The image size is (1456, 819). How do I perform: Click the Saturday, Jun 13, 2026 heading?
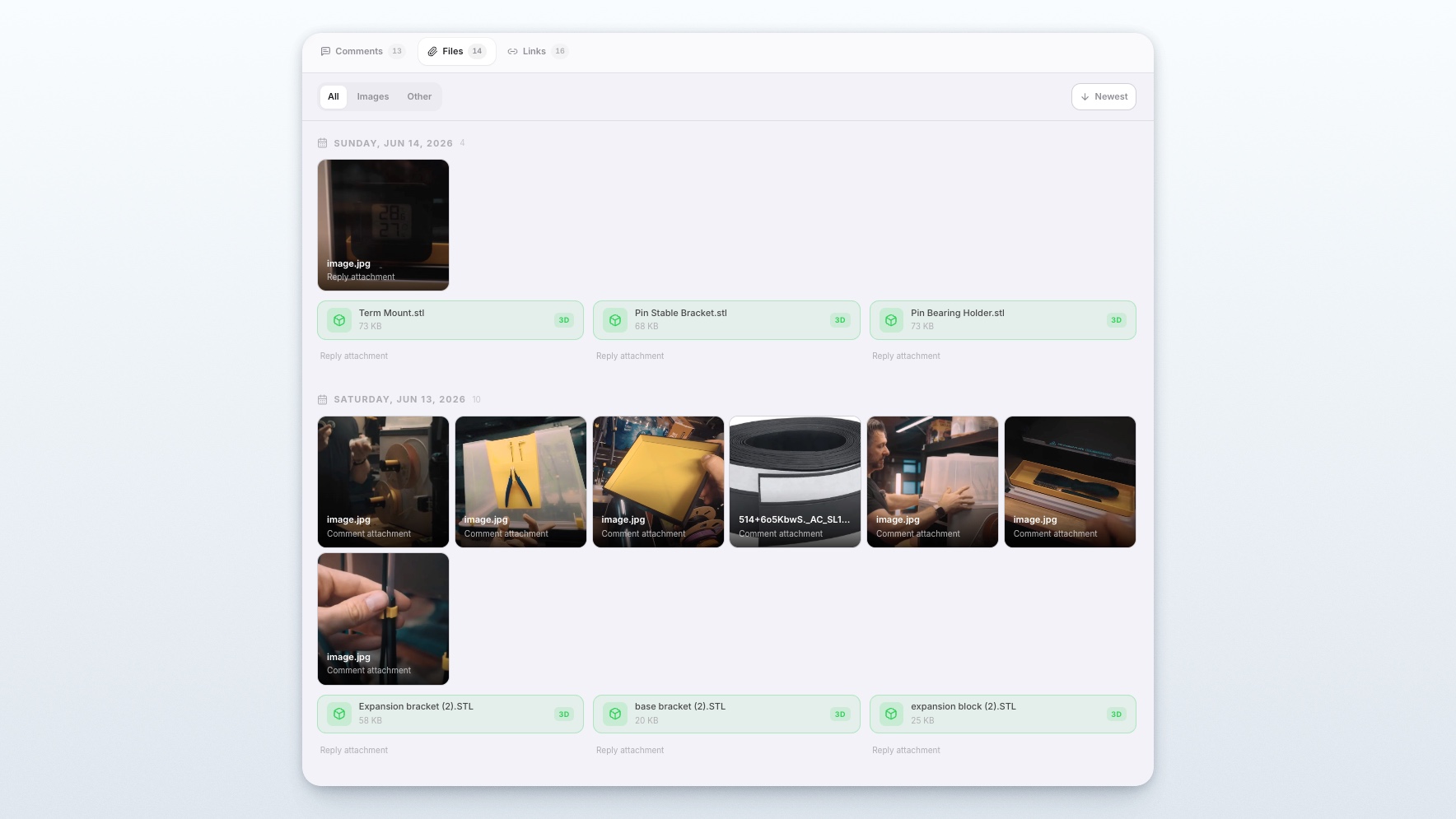[x=399, y=399]
